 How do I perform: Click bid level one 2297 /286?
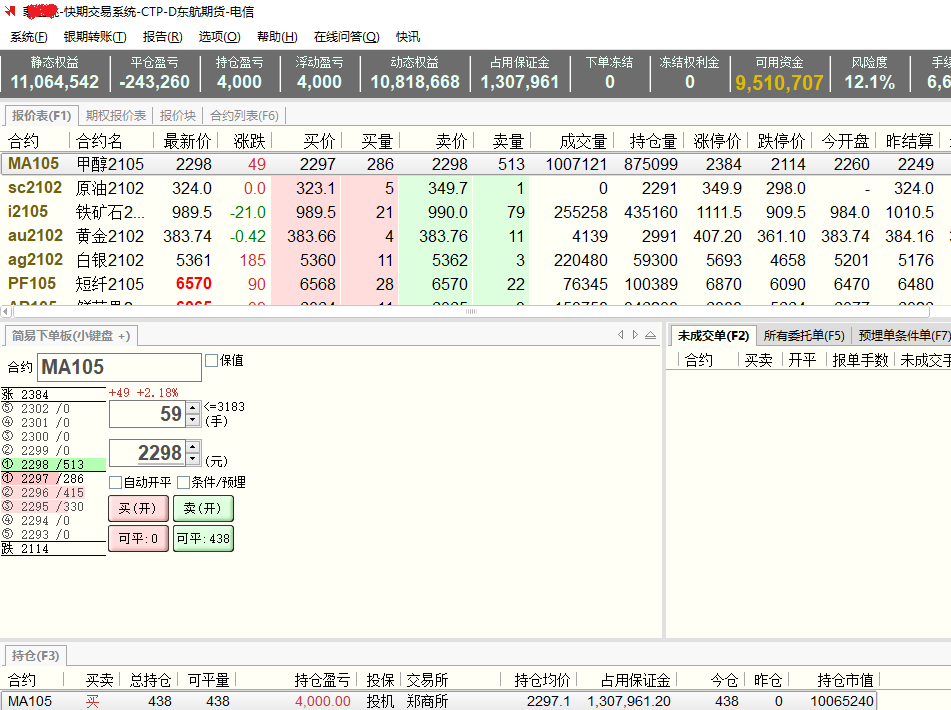click(x=53, y=478)
